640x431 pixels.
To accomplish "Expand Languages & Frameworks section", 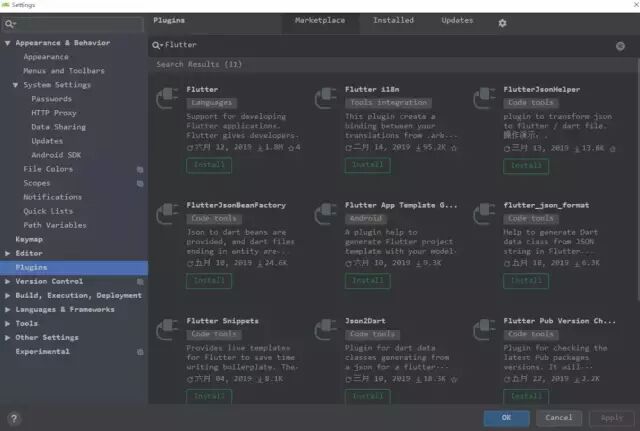I will pos(7,310).
